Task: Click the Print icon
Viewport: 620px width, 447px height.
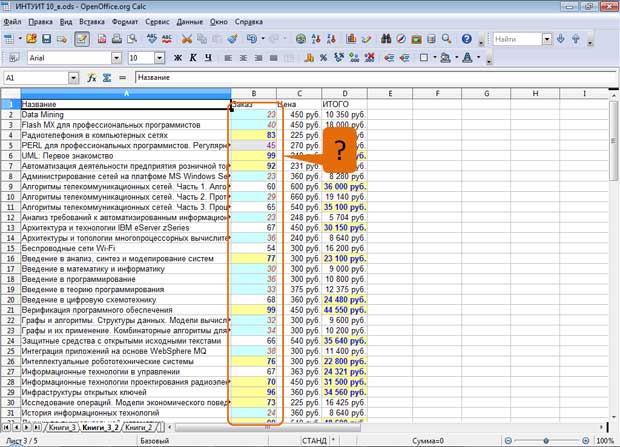Action: 117,39
